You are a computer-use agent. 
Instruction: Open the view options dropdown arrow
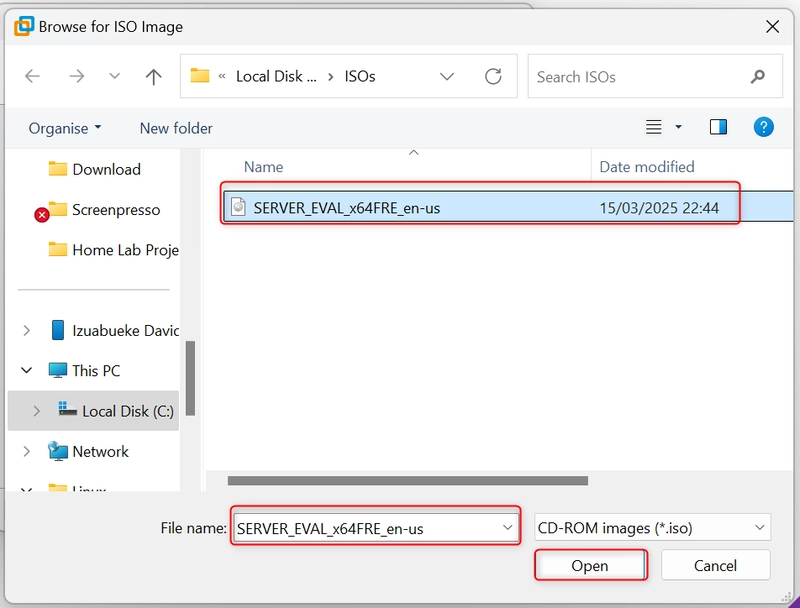pyautogui.click(x=679, y=127)
